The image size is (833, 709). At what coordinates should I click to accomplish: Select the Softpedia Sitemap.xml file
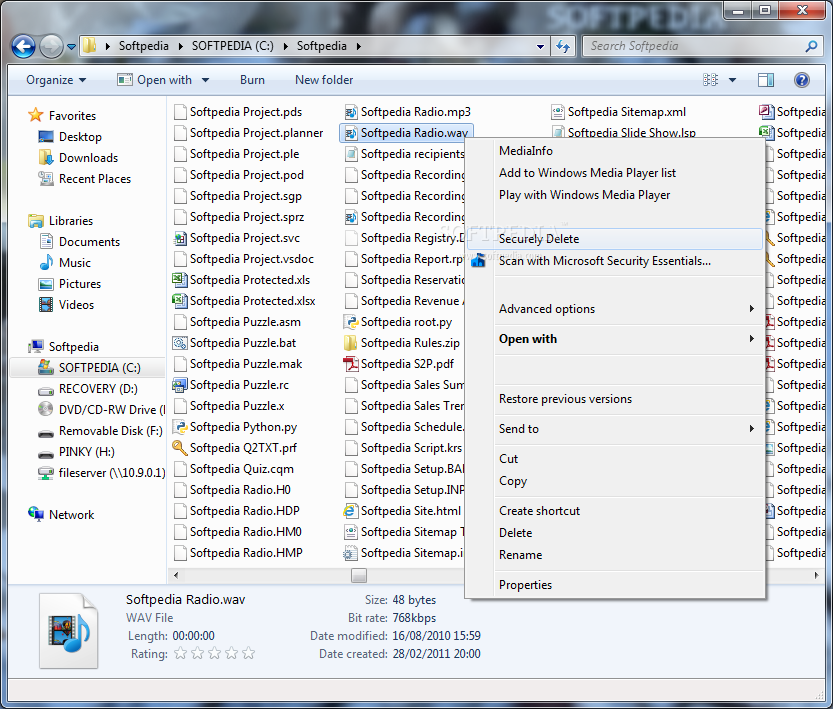[618, 112]
